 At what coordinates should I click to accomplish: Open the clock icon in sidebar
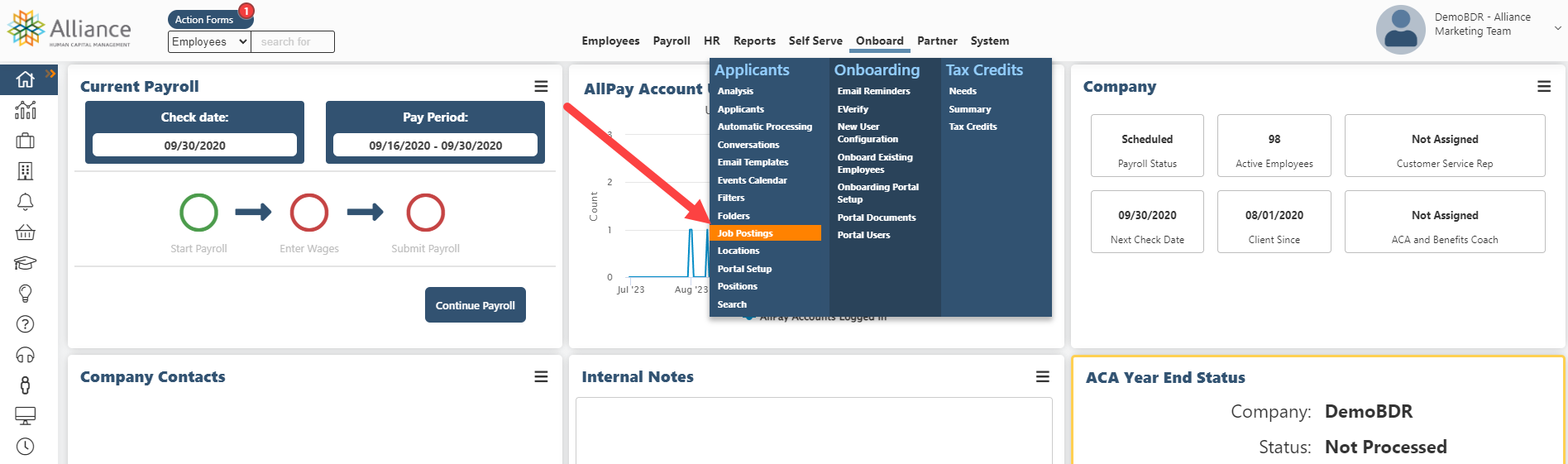pos(26,447)
